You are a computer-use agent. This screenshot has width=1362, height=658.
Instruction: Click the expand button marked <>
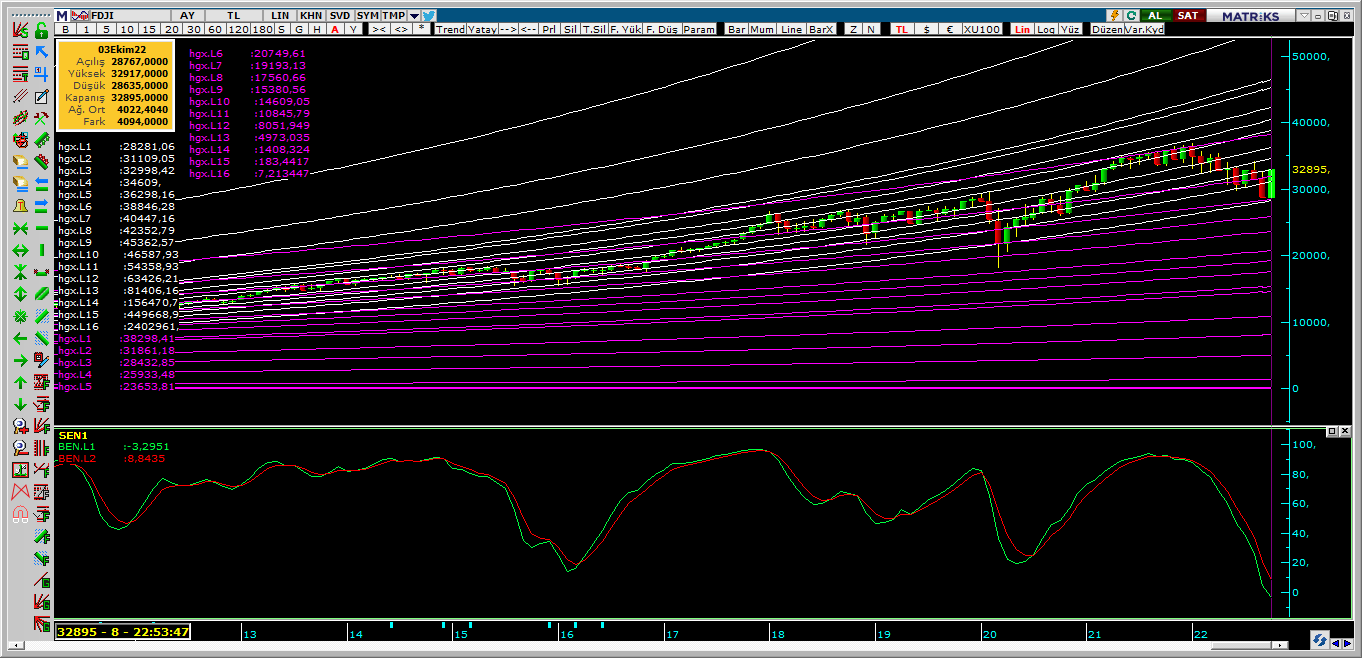(402, 29)
